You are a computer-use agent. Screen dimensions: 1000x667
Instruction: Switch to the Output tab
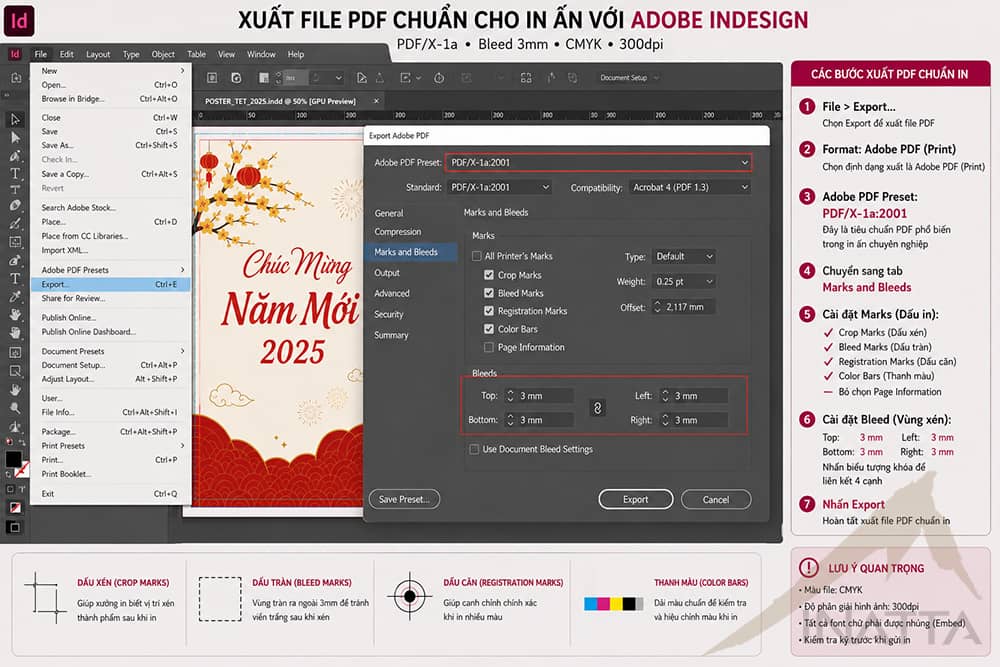386,272
